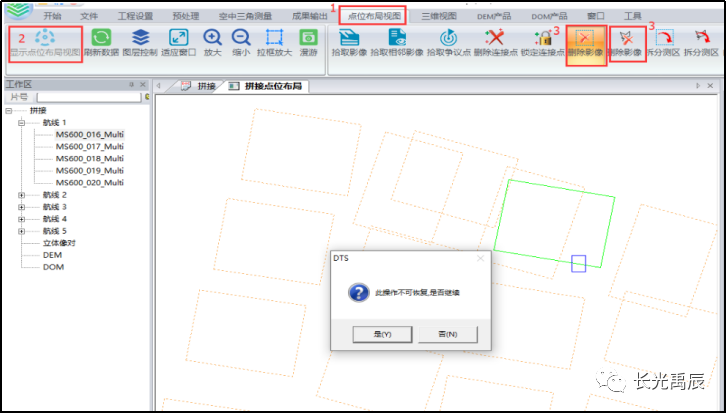Viewport: 728px width, 414px height.
Task: Select the 放大 zoom in tool
Action: click(x=212, y=40)
